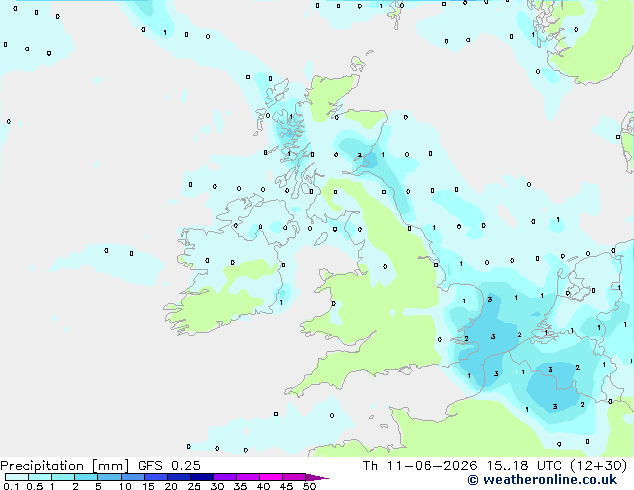This screenshot has width=634, height=490.
Task: Click the 'Th 11-06-2026' date text
Action: click(420, 466)
